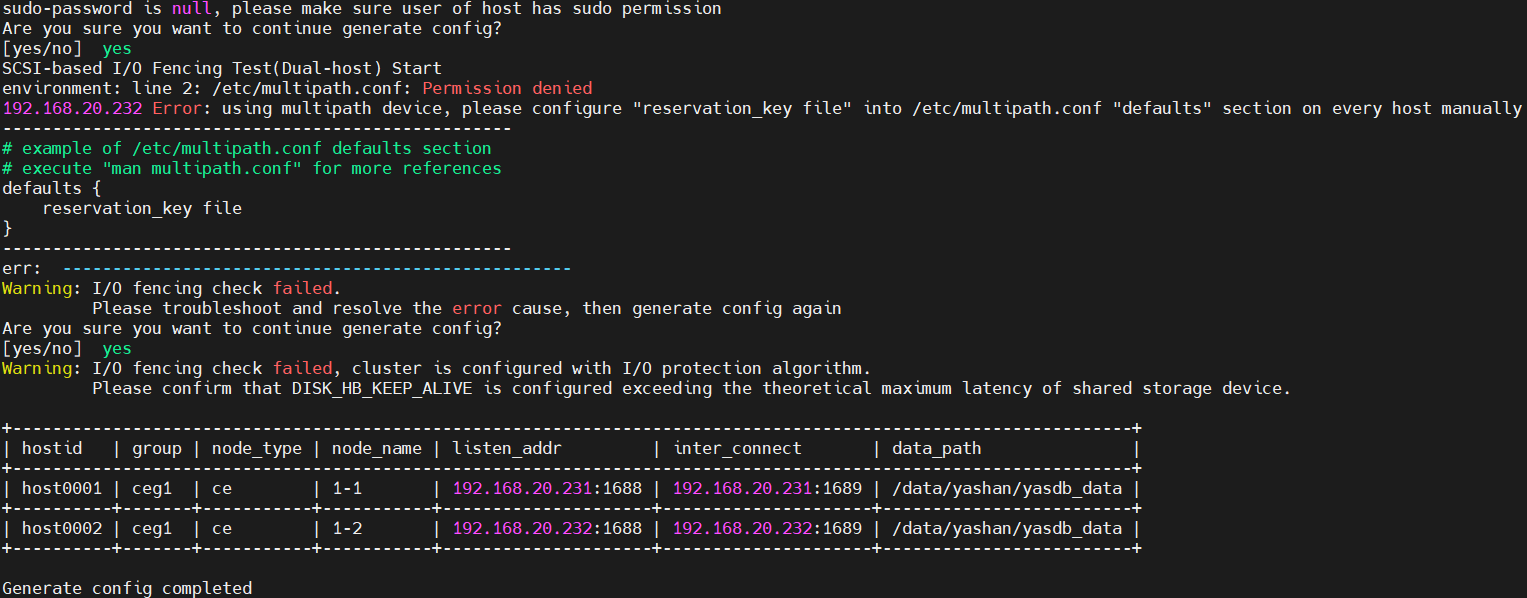The height and width of the screenshot is (598, 1527).
Task: Click the IP address before the word Error
Action: tap(72, 108)
